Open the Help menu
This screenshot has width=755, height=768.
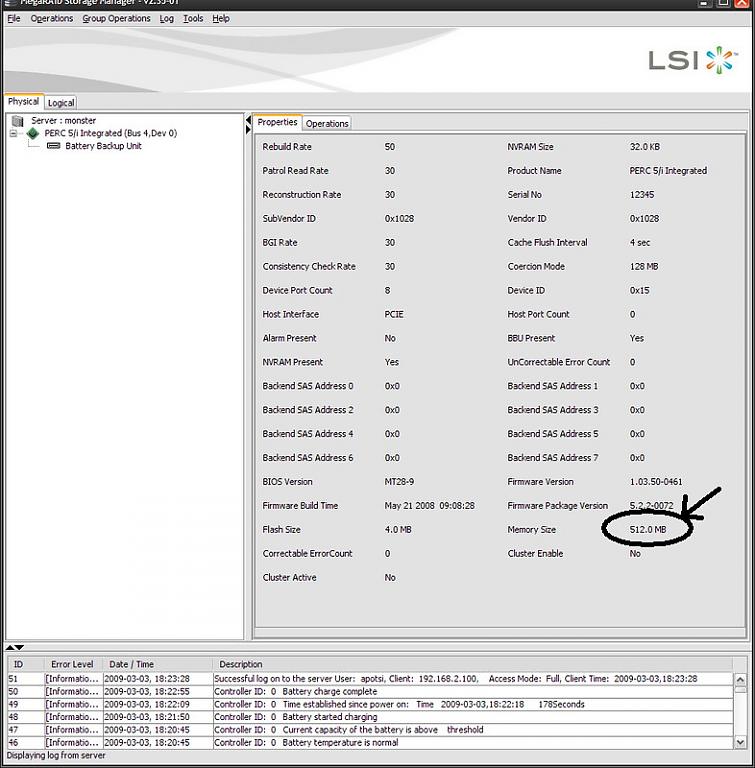220,18
